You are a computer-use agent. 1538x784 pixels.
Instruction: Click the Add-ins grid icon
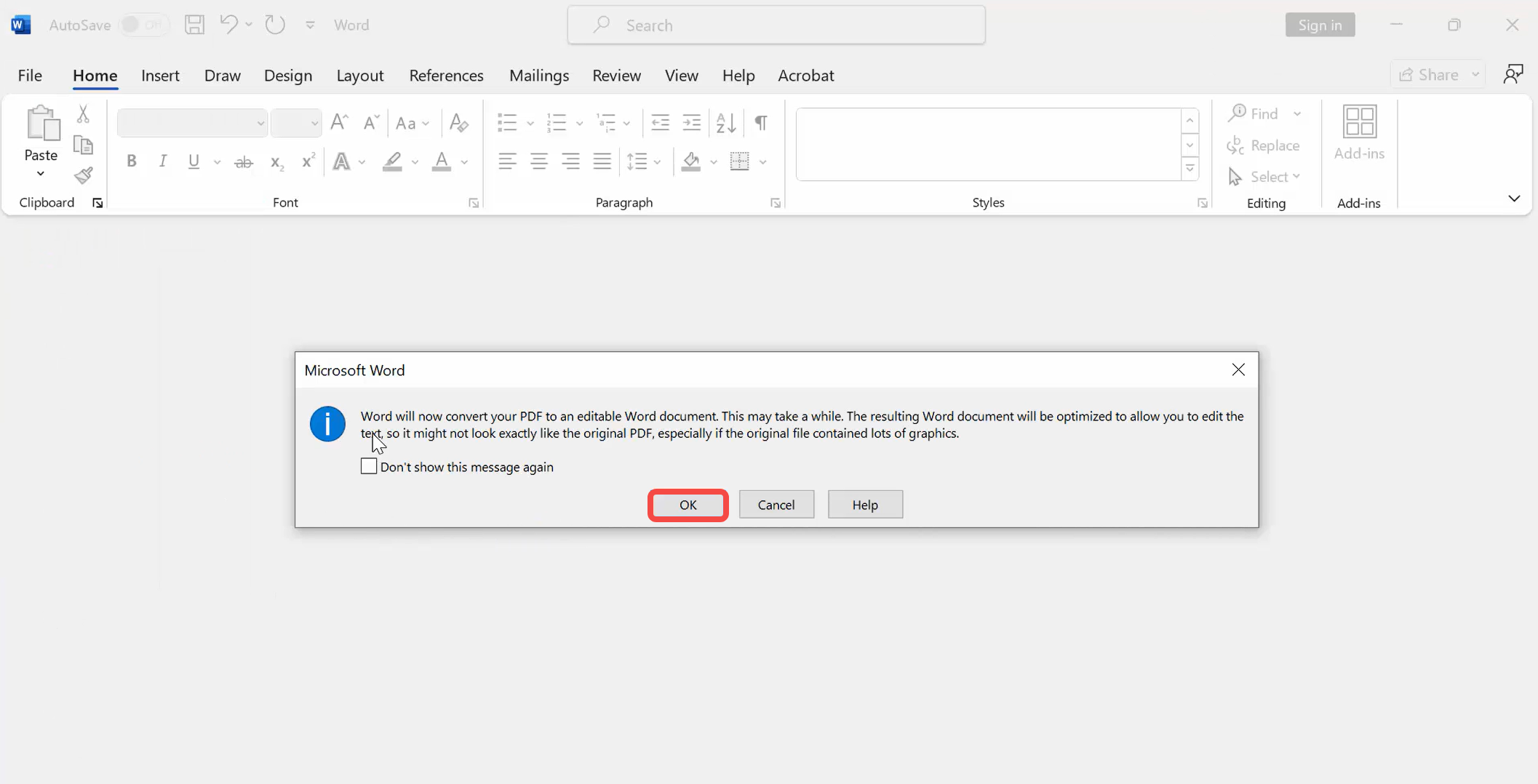click(x=1359, y=121)
